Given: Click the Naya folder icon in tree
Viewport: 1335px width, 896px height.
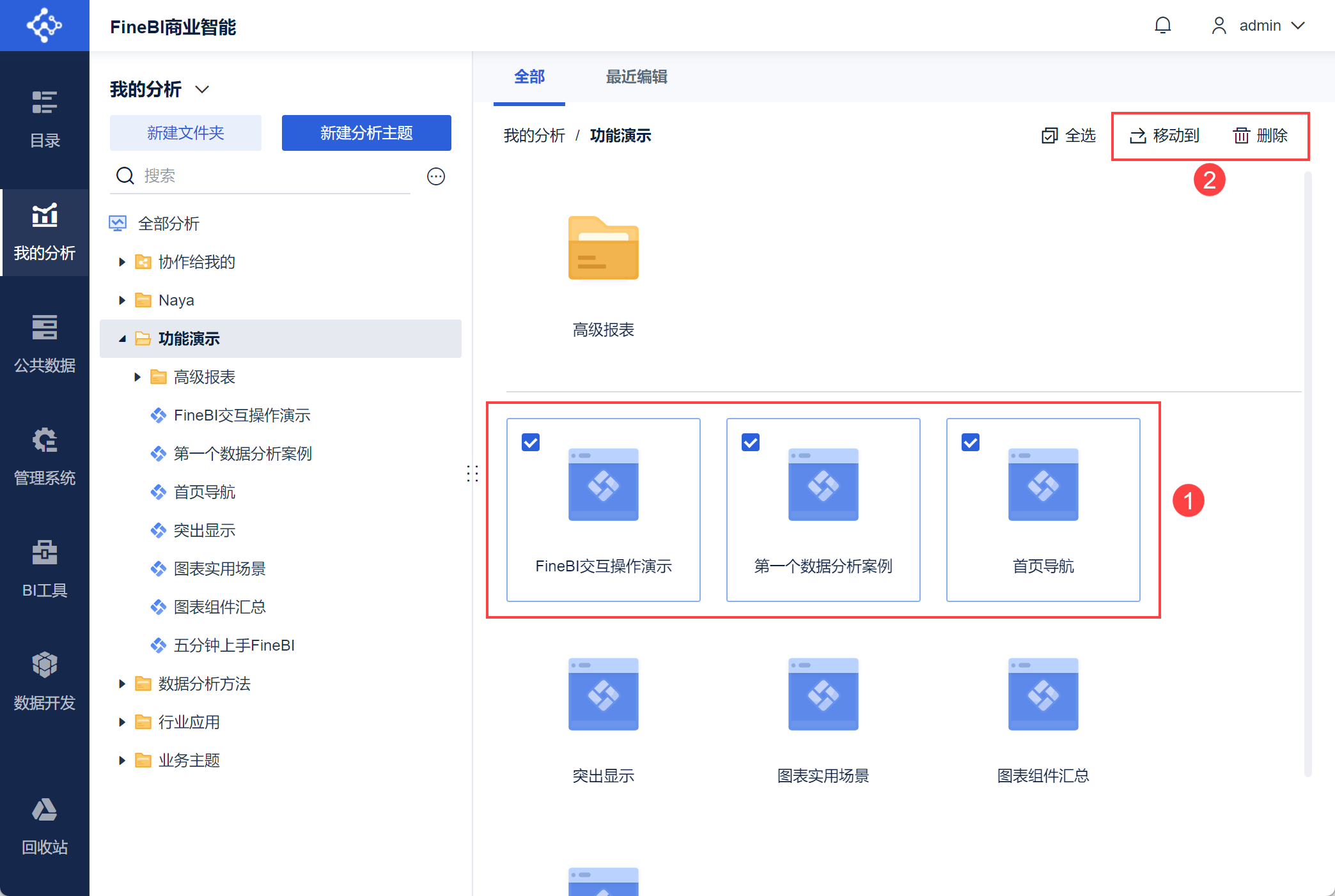Looking at the screenshot, I should (143, 300).
